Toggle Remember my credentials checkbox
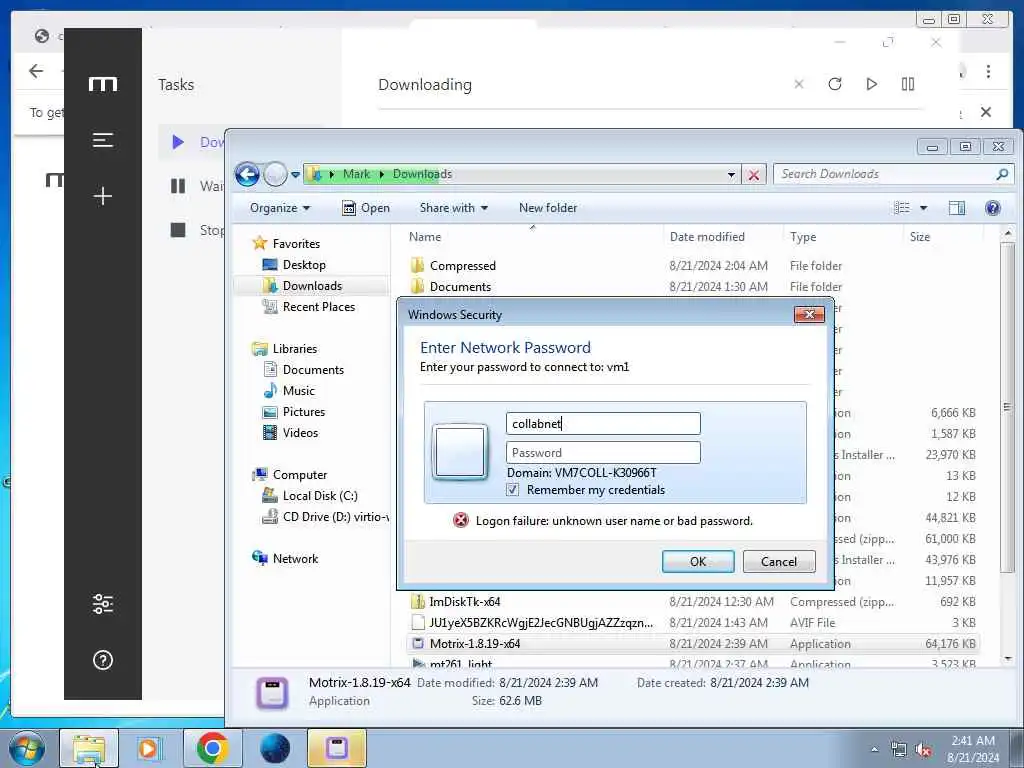Image resolution: width=1024 pixels, height=768 pixels. click(513, 490)
